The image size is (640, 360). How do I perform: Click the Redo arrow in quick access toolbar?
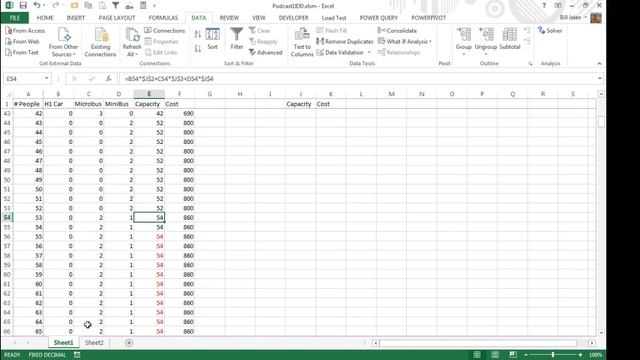pyautogui.click(x=56, y=5)
